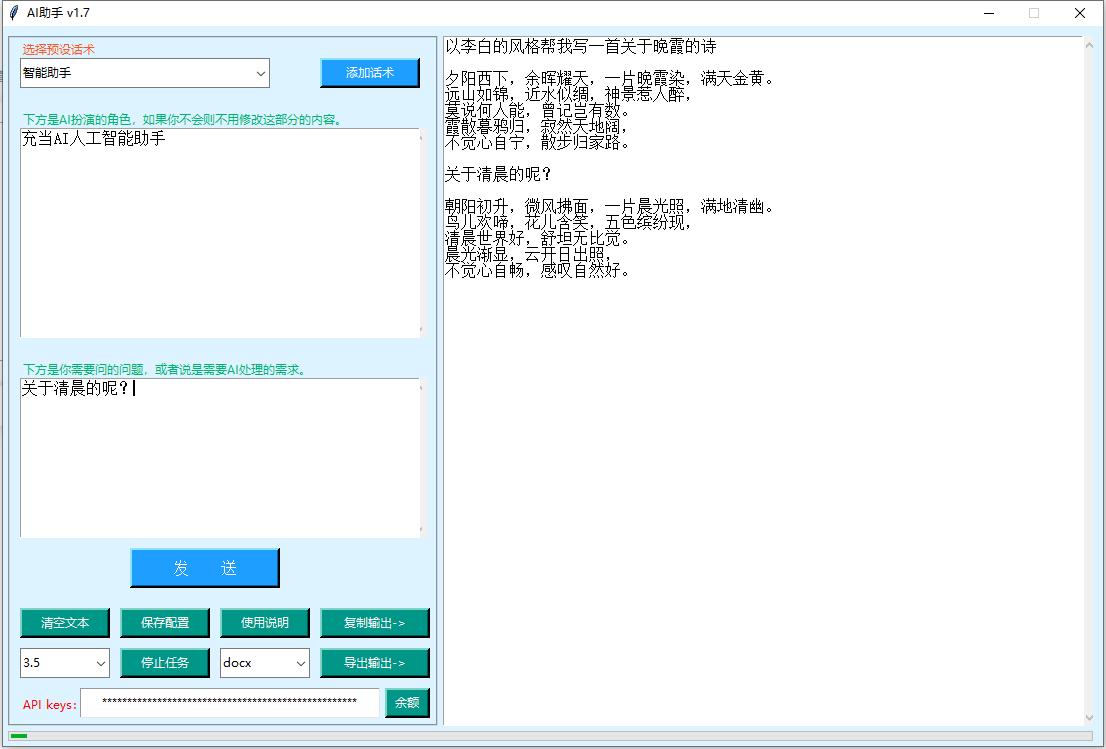The height and width of the screenshot is (749, 1106).
Task: Click the progress bar at the bottom
Action: pyautogui.click(x=550, y=736)
